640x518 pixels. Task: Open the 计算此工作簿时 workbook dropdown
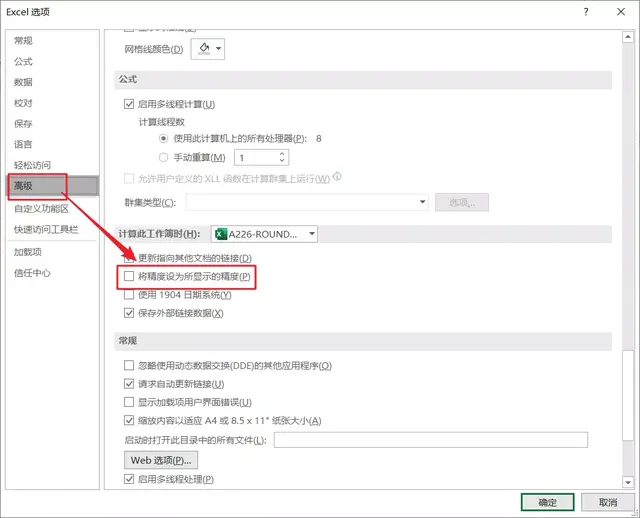click(264, 234)
